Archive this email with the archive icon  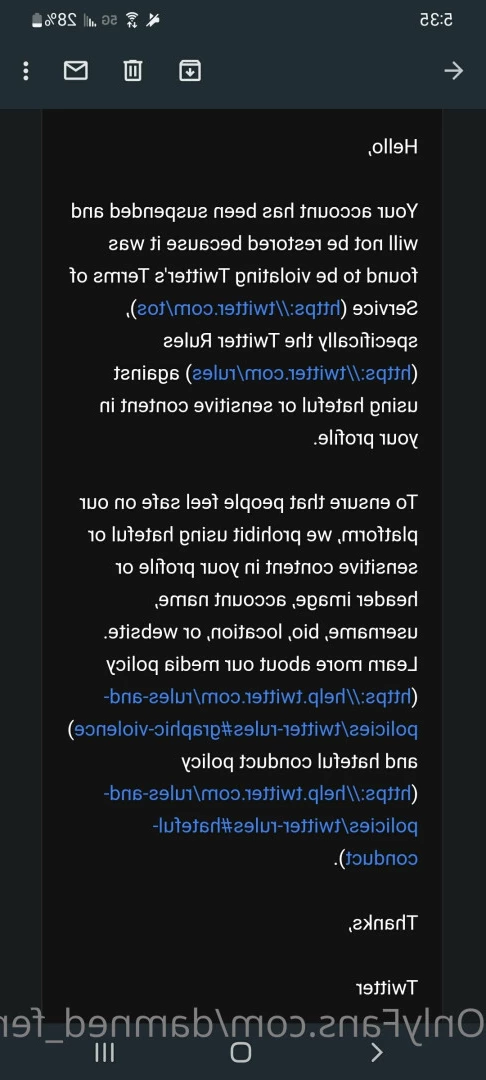click(190, 70)
